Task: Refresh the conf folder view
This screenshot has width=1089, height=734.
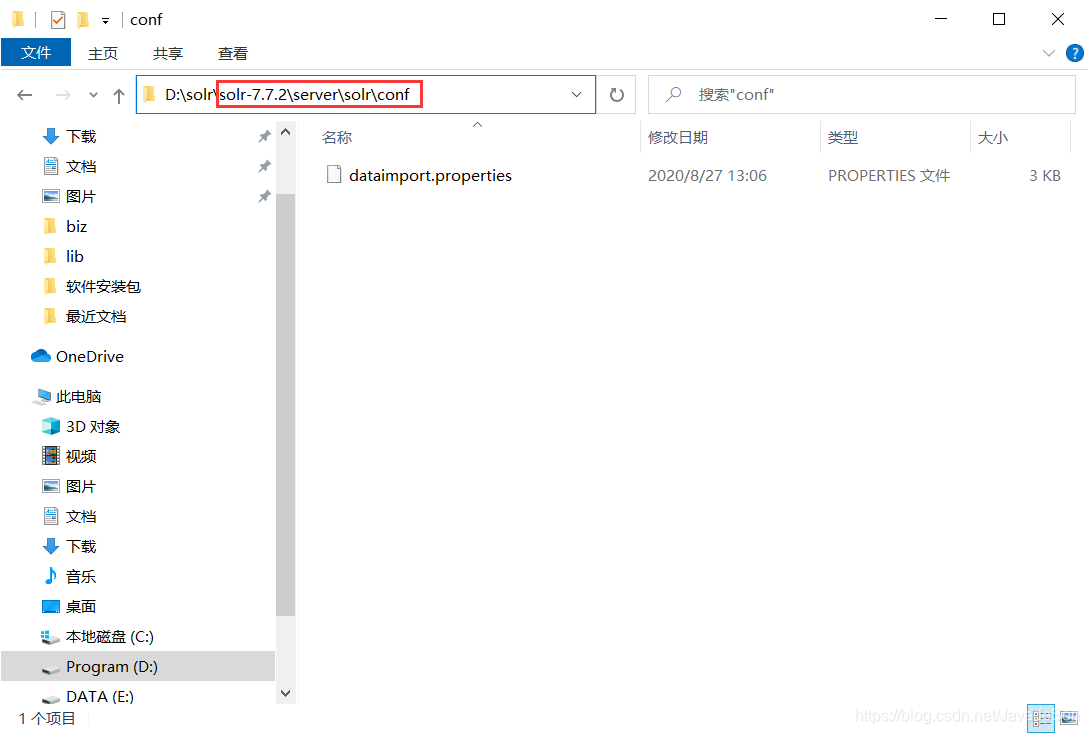Action: coord(617,94)
